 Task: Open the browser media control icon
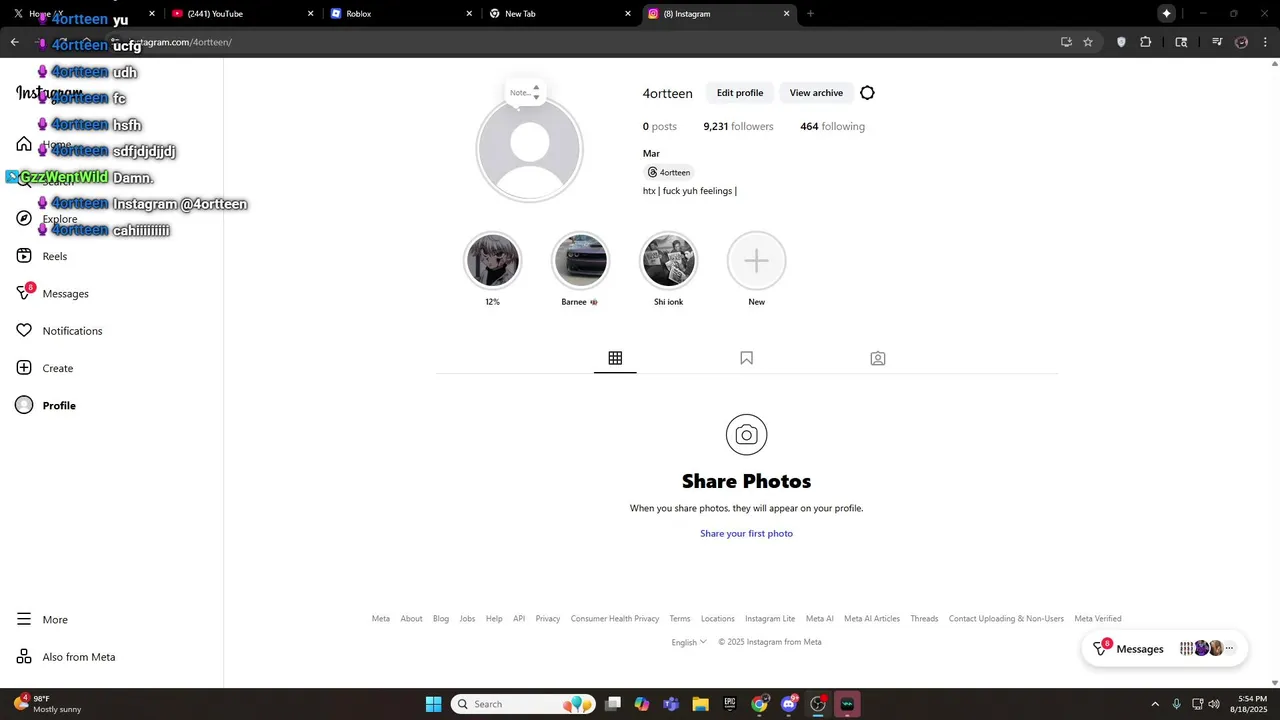tap(1217, 42)
